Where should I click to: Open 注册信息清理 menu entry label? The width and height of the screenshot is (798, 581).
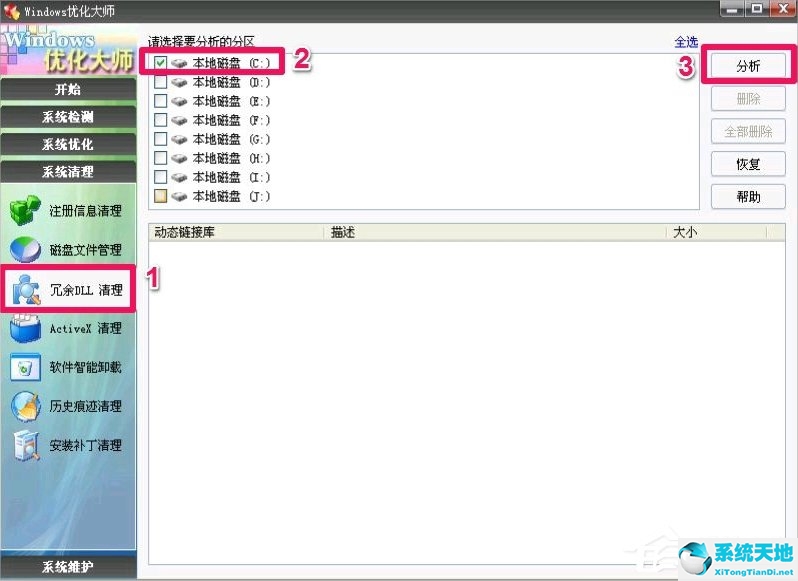(x=86, y=211)
